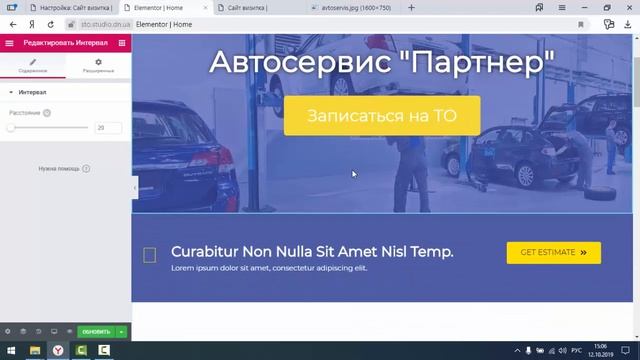
Task: Open the white Camtasia recorder taskbar icon
Action: point(104,351)
